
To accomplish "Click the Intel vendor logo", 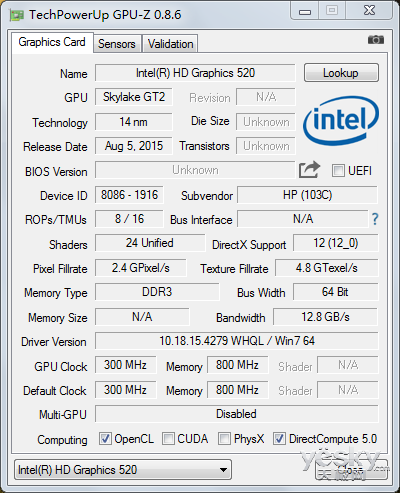I will (x=341, y=120).
